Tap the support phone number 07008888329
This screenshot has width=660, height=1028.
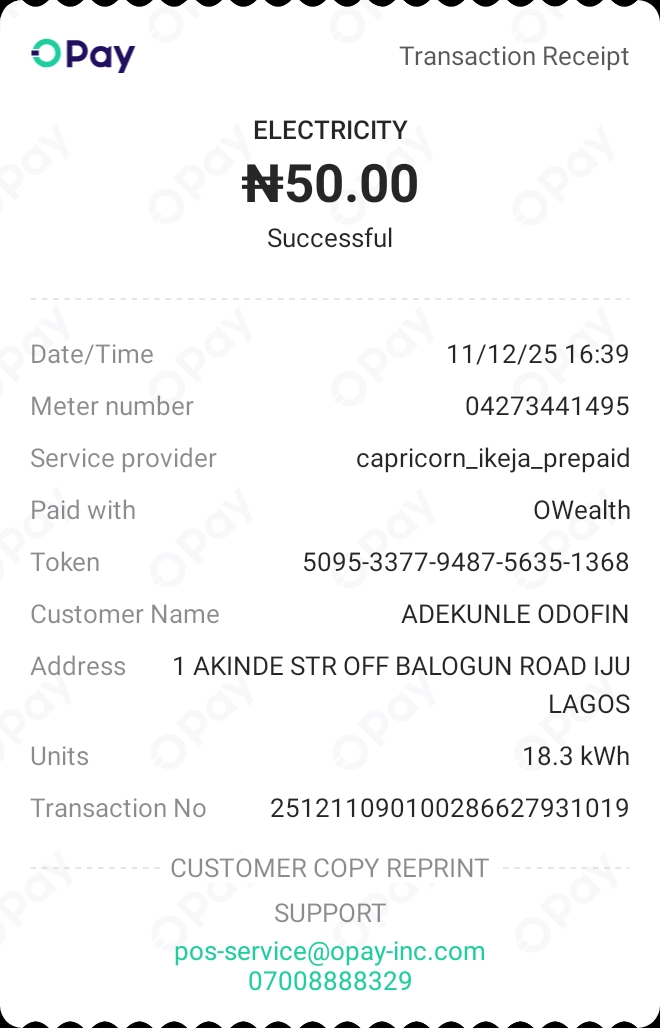point(330,981)
